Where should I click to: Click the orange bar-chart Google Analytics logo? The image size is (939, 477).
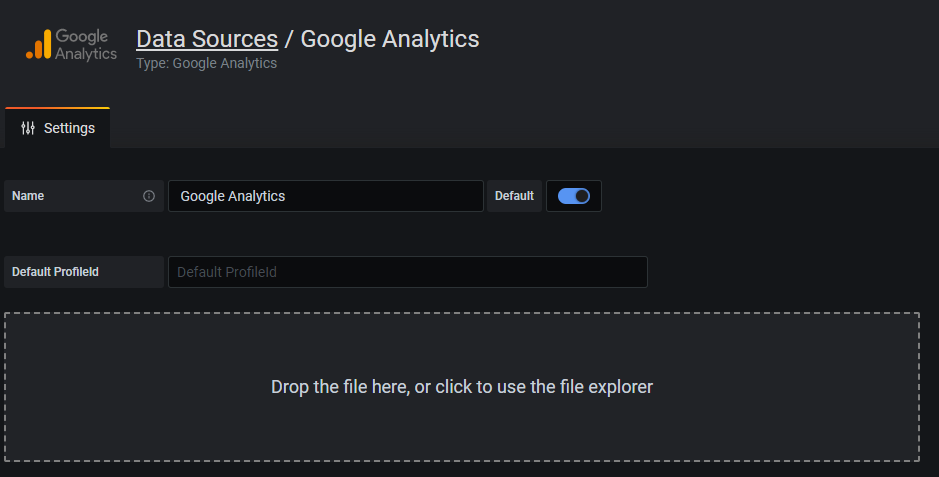click(39, 45)
